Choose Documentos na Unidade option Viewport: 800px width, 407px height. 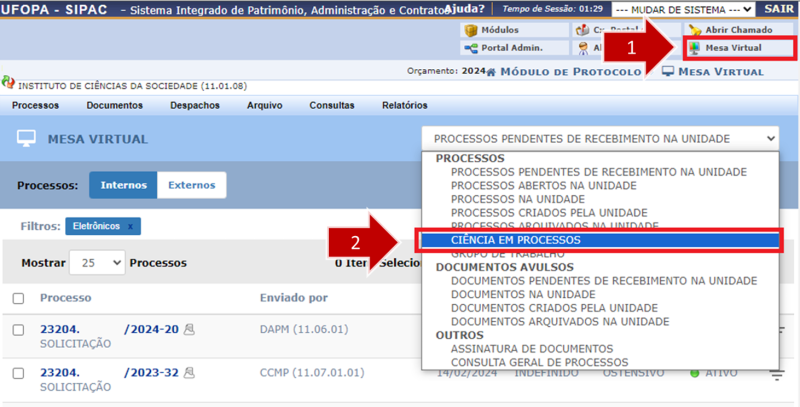point(523,295)
